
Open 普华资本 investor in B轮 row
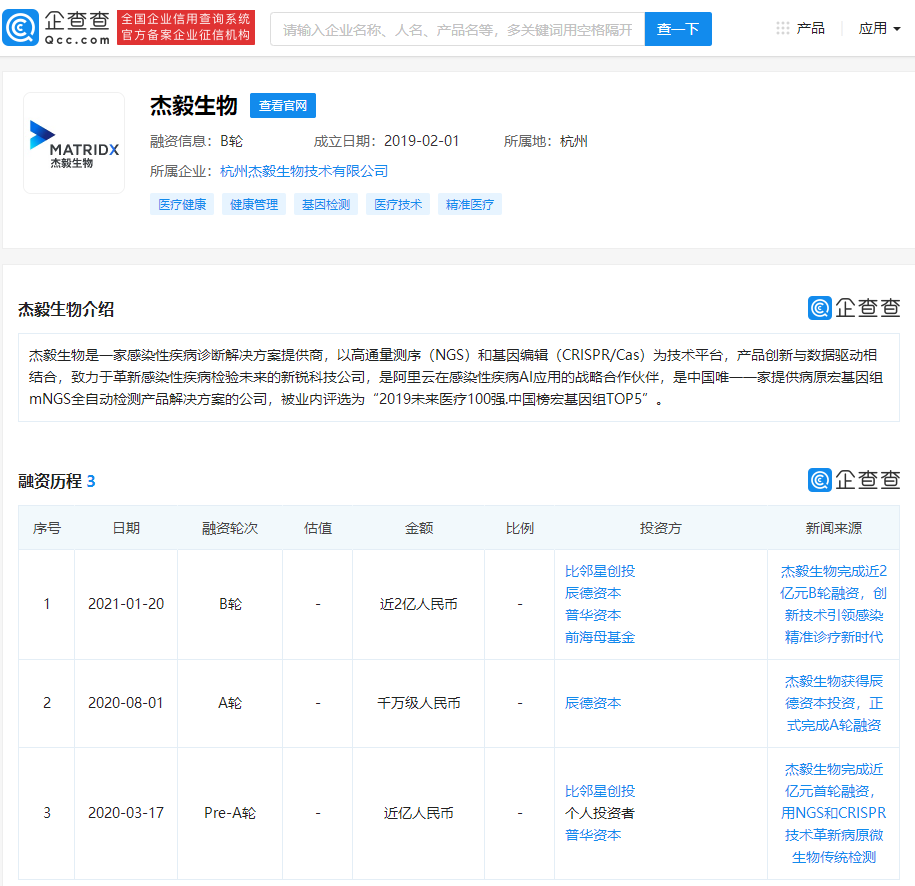(593, 615)
